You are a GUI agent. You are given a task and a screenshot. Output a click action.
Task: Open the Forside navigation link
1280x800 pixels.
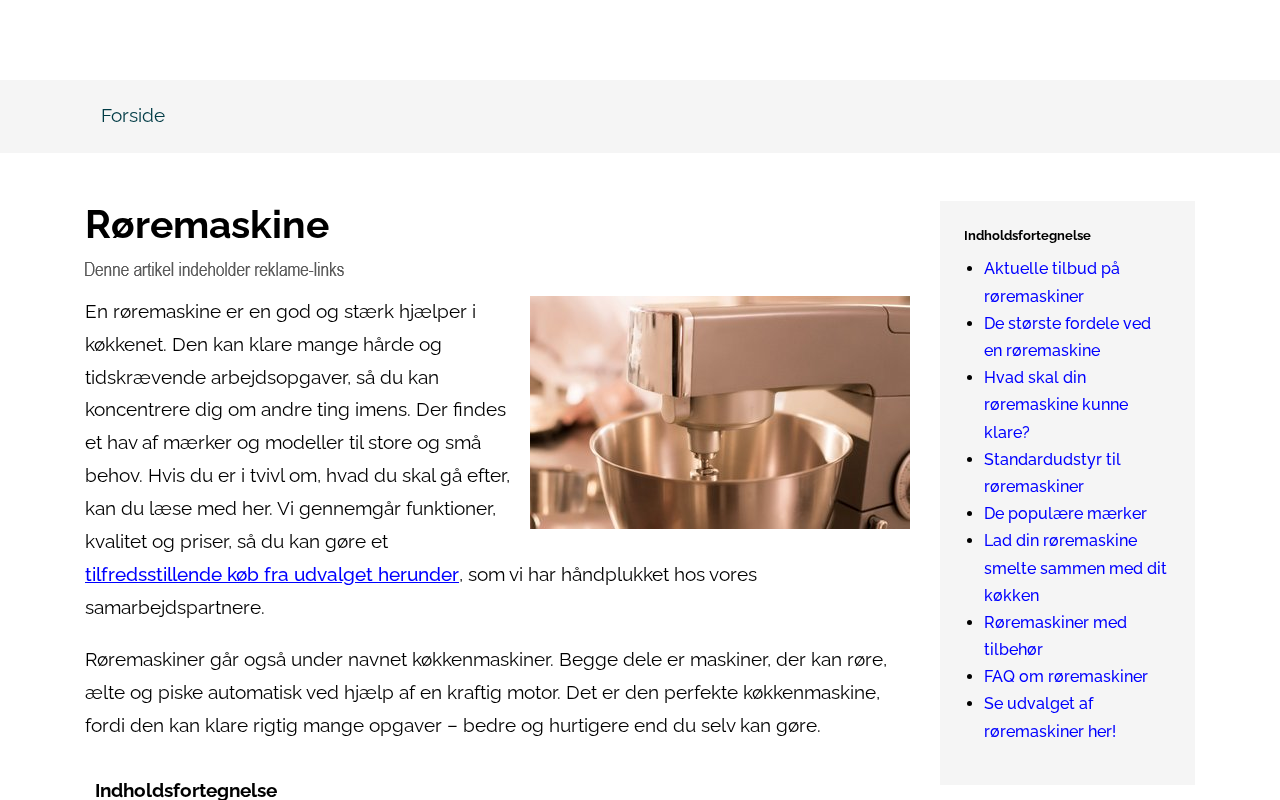click(133, 116)
